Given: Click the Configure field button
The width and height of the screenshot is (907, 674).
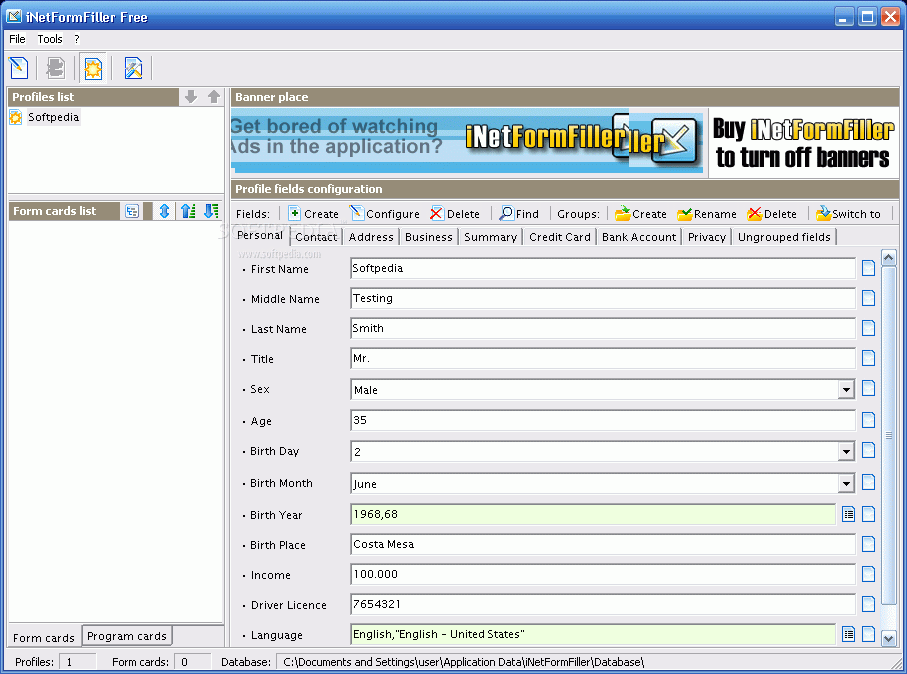Looking at the screenshot, I should 385,214.
